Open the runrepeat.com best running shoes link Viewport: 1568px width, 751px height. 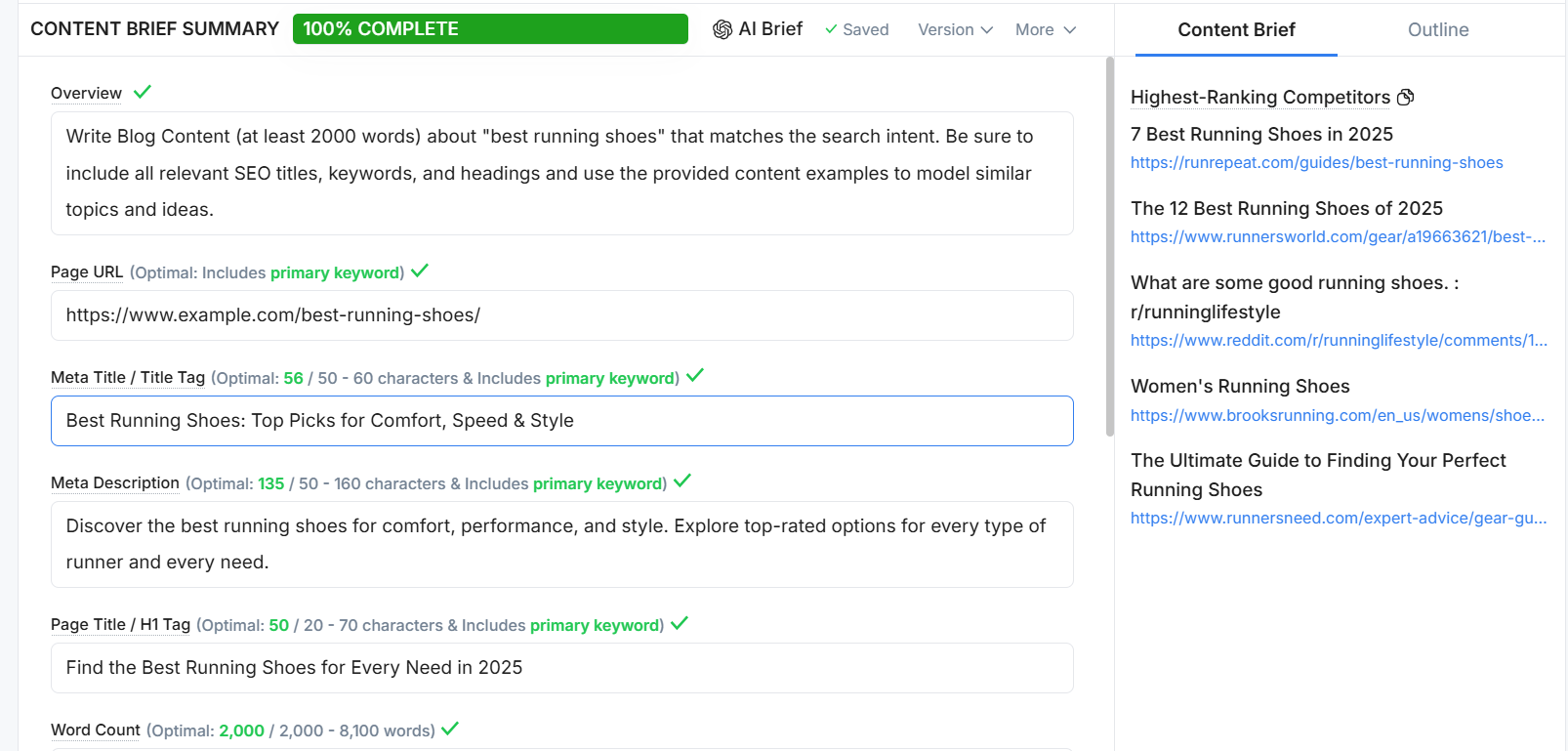[x=1316, y=162]
